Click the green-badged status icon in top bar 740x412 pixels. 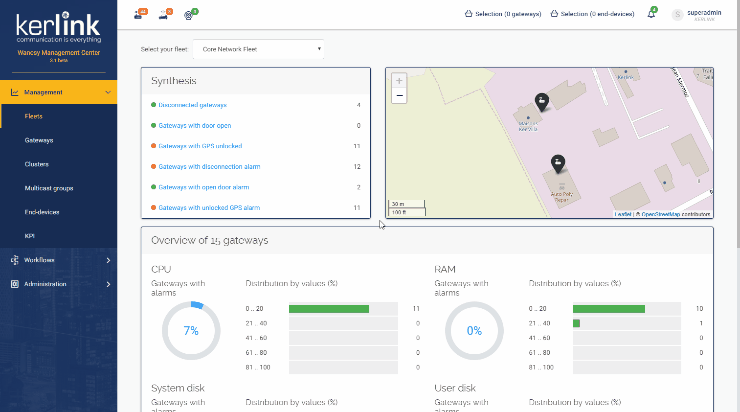tap(191, 14)
